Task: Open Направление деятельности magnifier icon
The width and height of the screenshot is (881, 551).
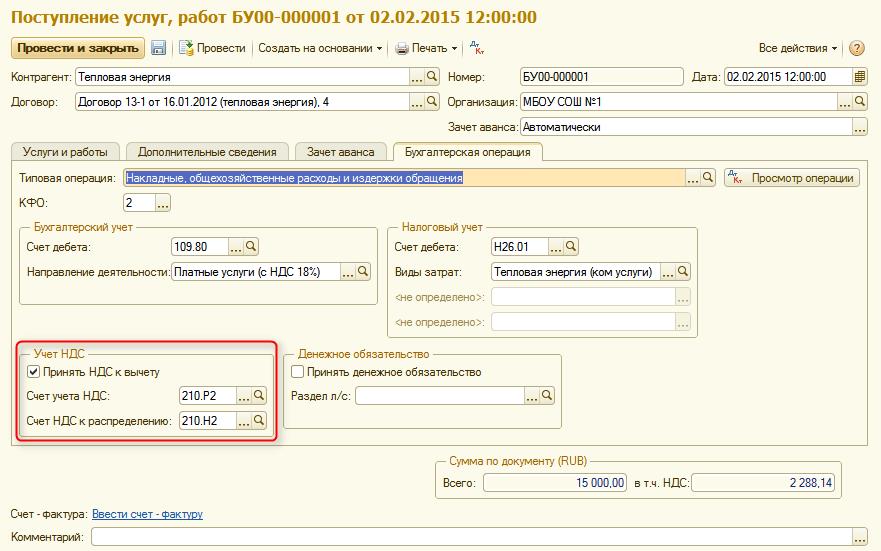Action: tap(363, 272)
